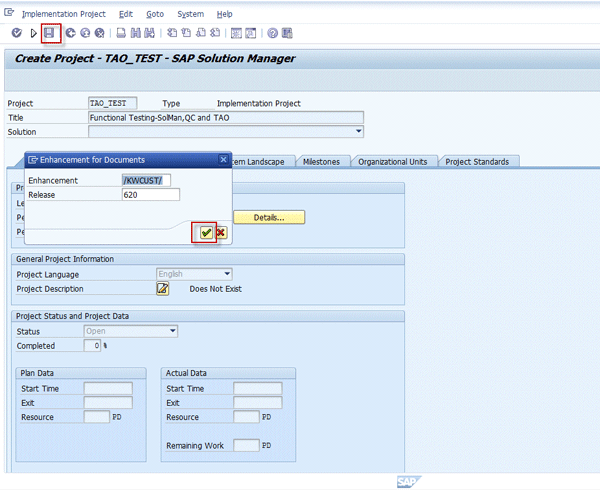This screenshot has height=490, width=600.
Task: Click the Customize Local Layout icon
Action: click(287, 33)
